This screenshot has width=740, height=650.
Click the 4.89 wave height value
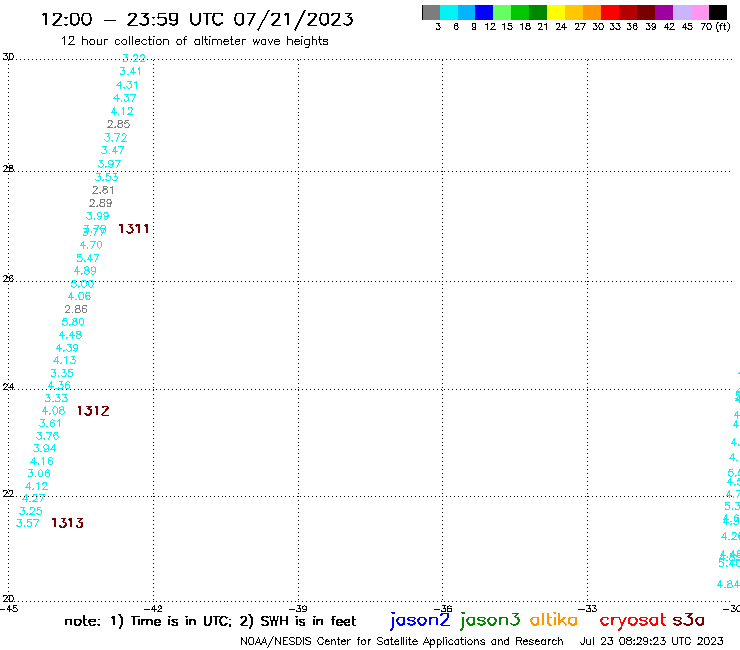[x=85, y=271]
